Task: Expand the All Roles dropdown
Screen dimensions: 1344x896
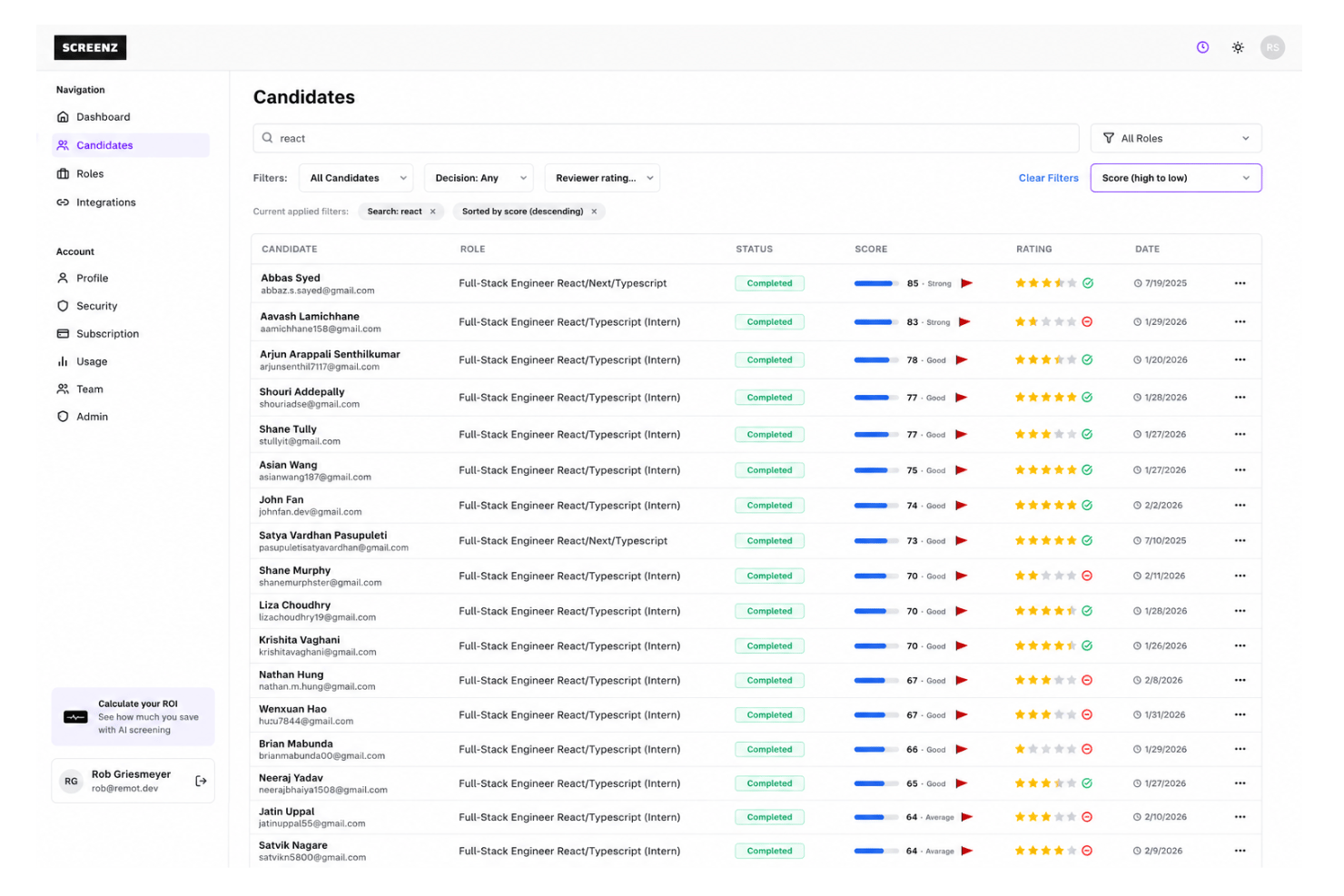Action: tap(1176, 138)
